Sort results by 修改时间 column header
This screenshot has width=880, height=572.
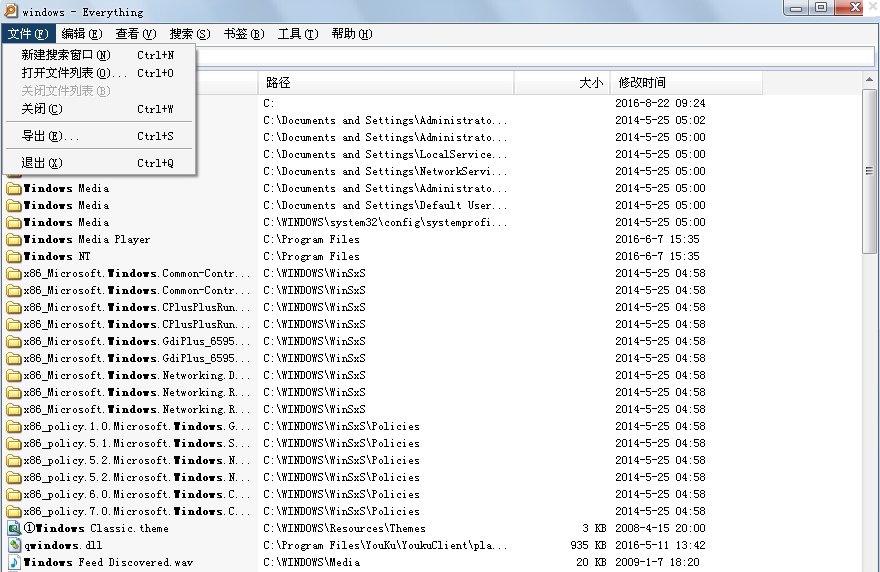642,82
